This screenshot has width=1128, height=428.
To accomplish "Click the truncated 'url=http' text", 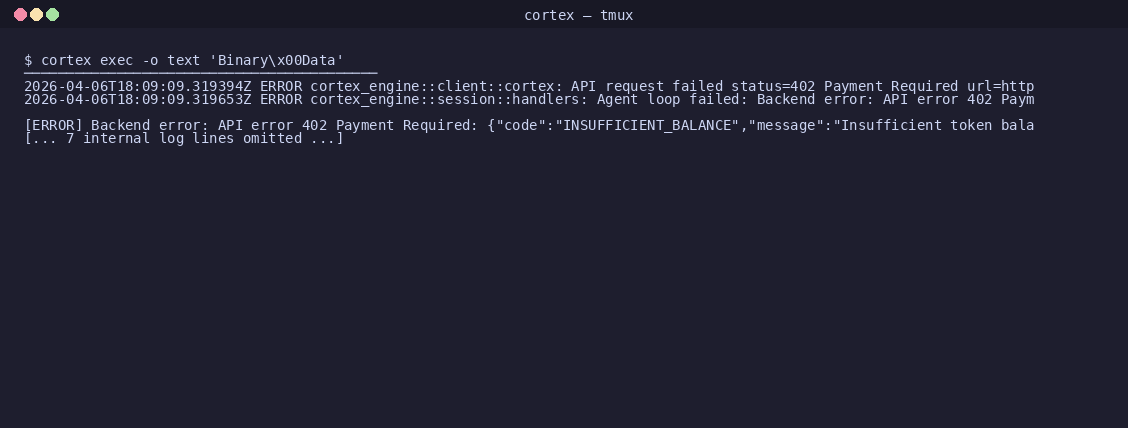I will (1000, 86).
